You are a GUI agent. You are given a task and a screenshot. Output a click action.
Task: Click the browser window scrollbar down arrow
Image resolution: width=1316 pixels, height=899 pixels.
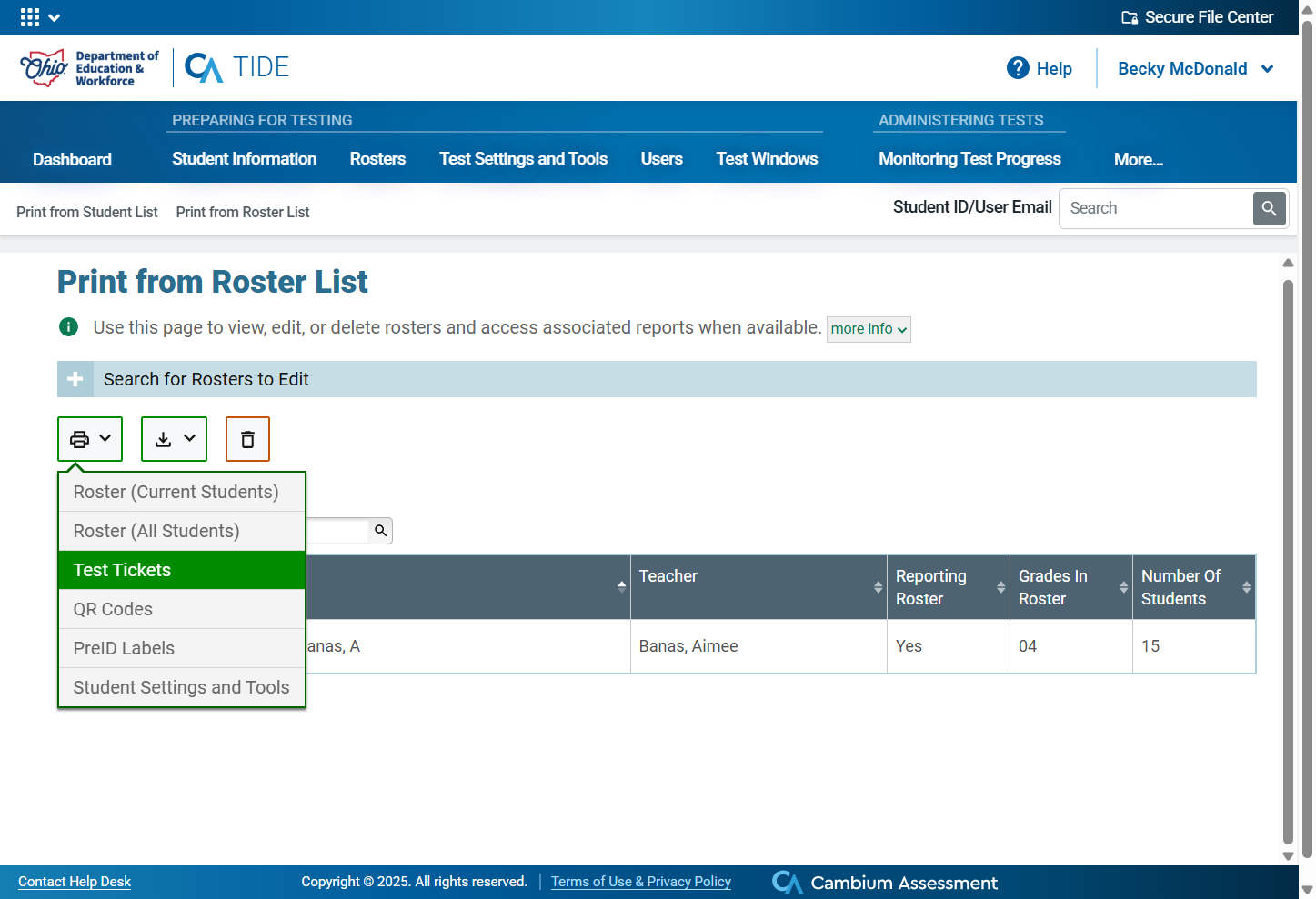(1307, 890)
